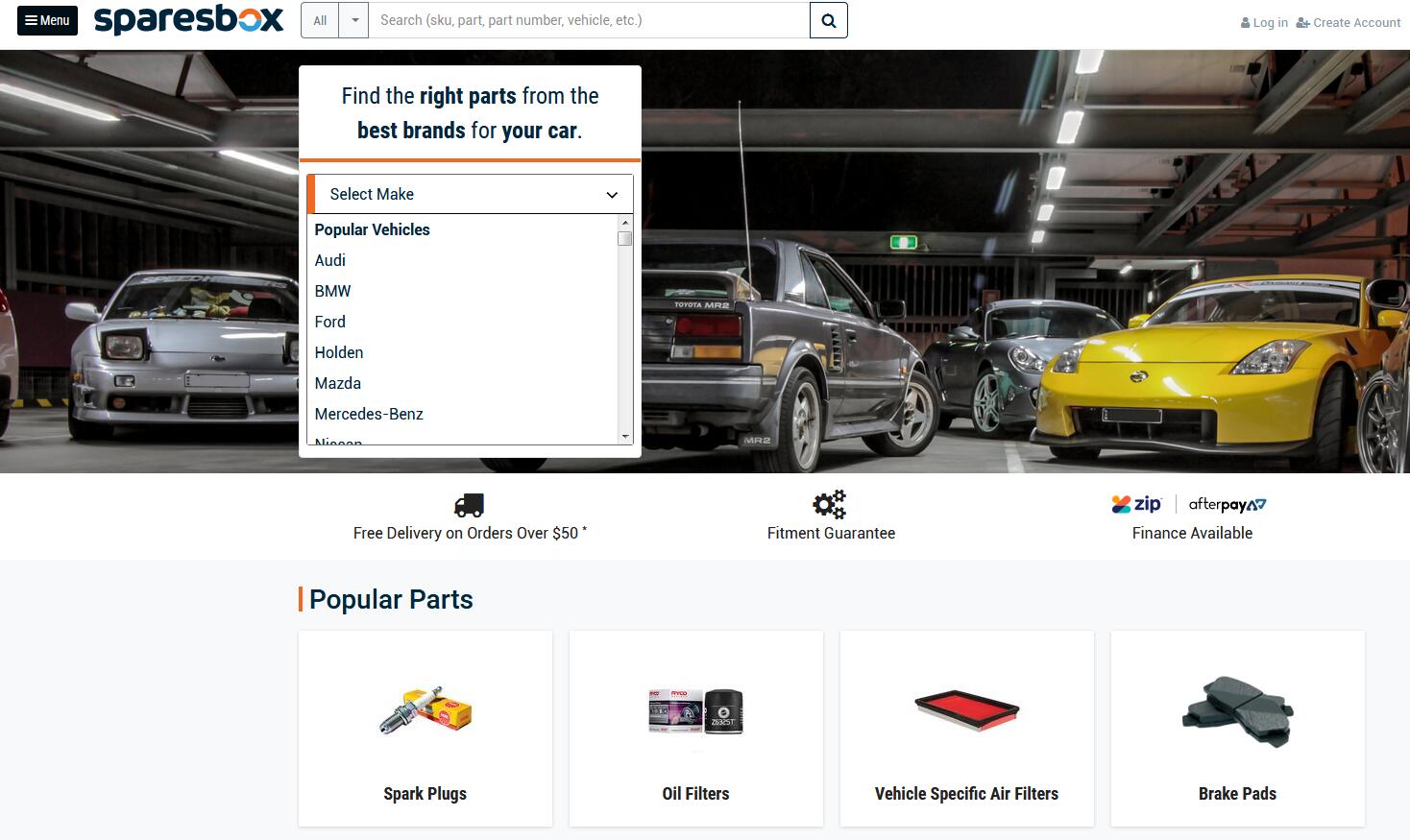Viewport: 1410px width, 840px height.
Task: Choose Audi from the make list
Action: click(330, 260)
